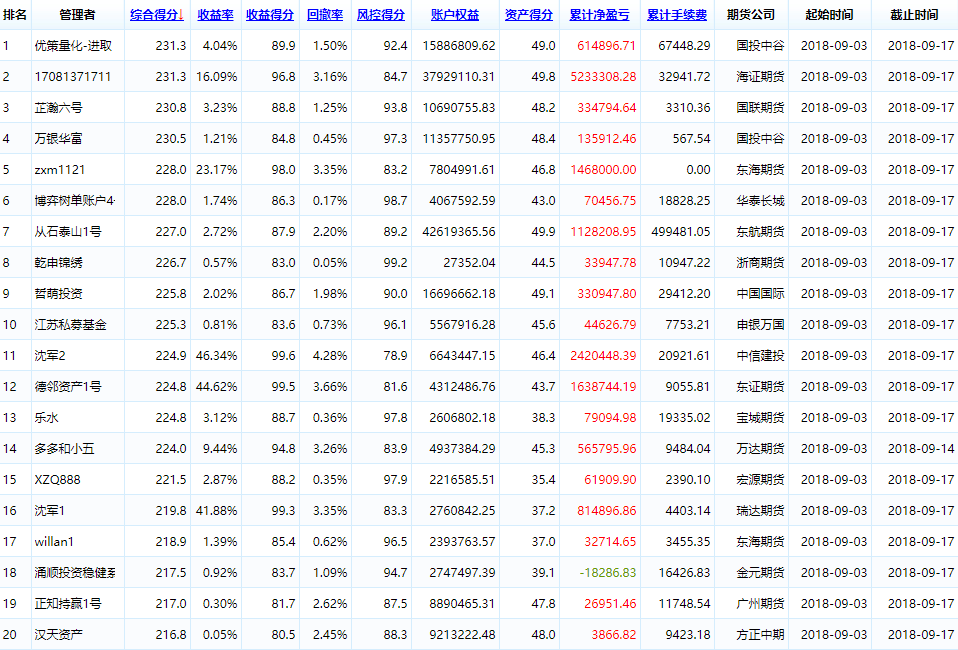The height and width of the screenshot is (650, 958).
Task: Click the 排名 column header
Action: pyautogui.click(x=15, y=15)
